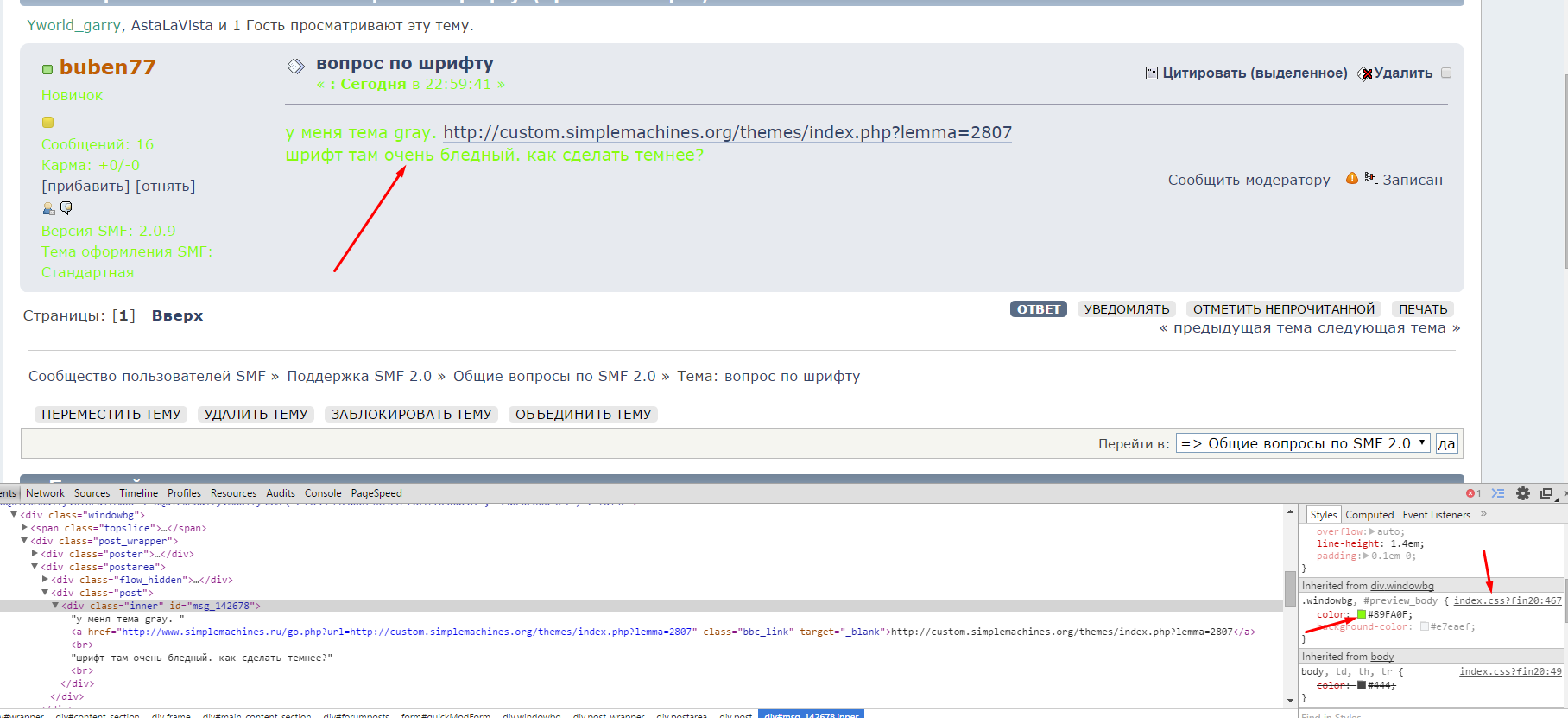The image size is (1568, 718).
Task: Tick the checkbox next to Удалить
Action: coord(1446,73)
